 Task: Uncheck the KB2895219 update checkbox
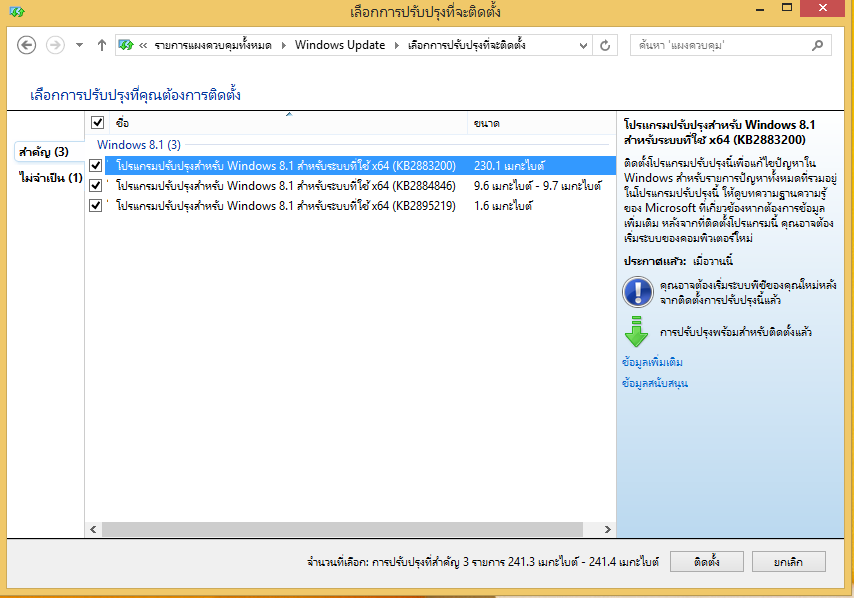click(95, 205)
